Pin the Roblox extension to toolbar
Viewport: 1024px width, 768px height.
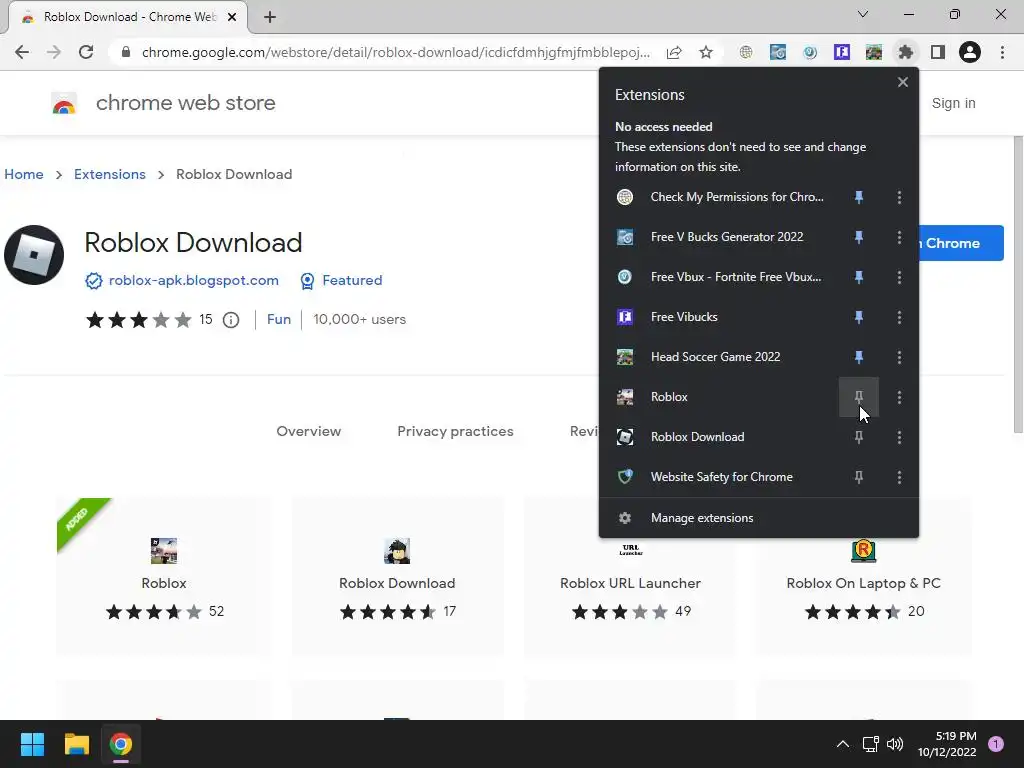pyautogui.click(x=859, y=397)
